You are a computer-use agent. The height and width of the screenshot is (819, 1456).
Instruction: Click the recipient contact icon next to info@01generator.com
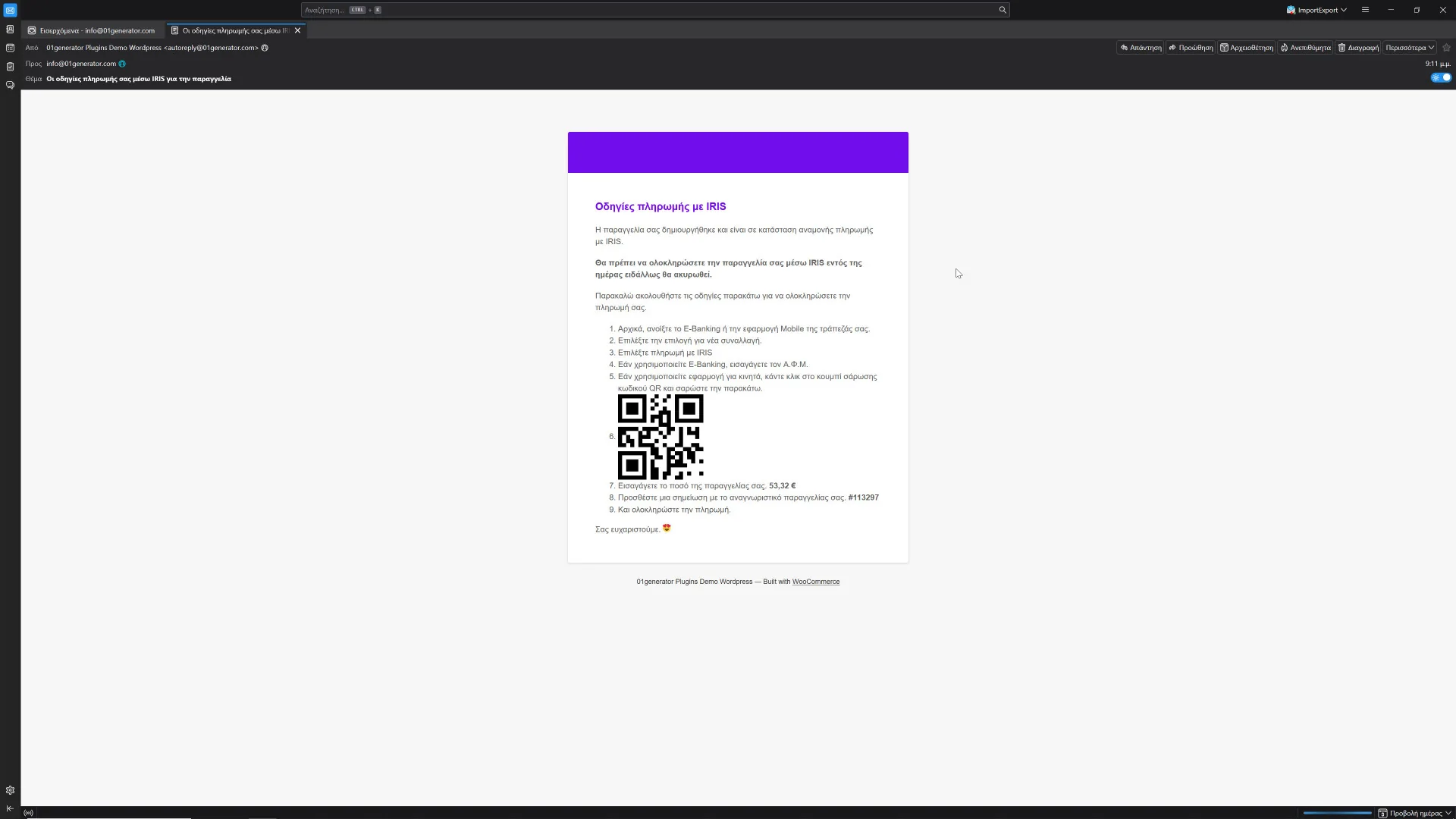point(122,64)
